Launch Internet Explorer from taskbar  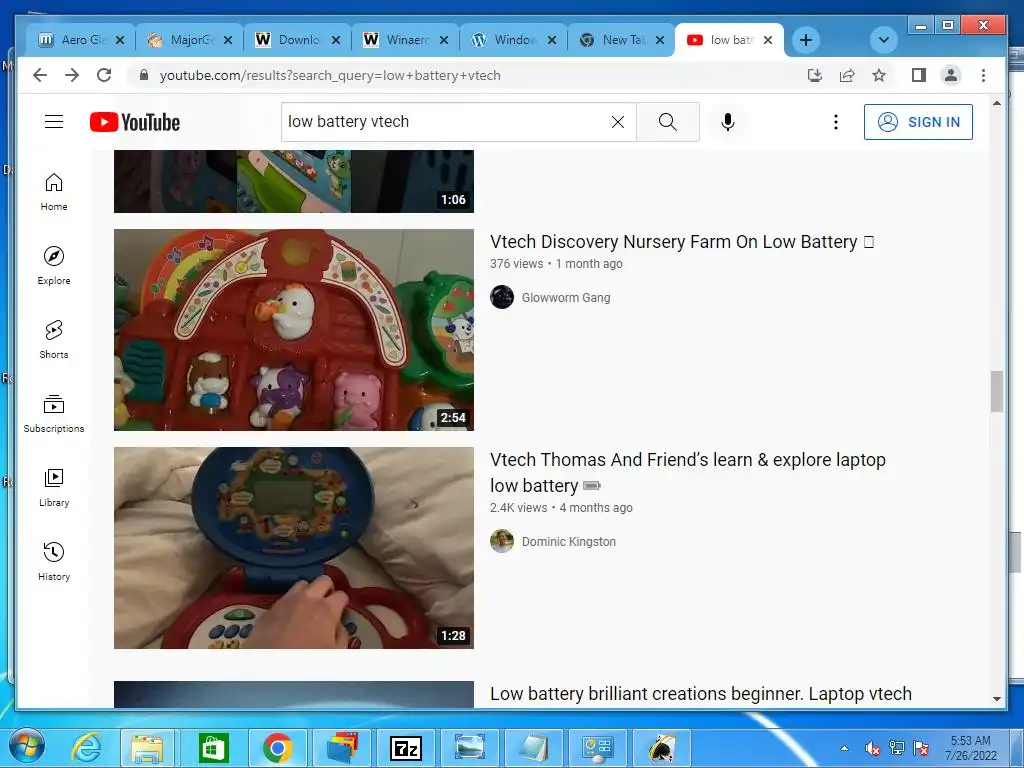pos(86,748)
